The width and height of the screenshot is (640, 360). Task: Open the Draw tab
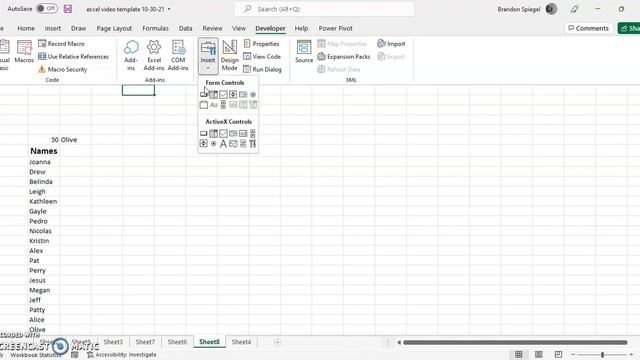[78, 28]
